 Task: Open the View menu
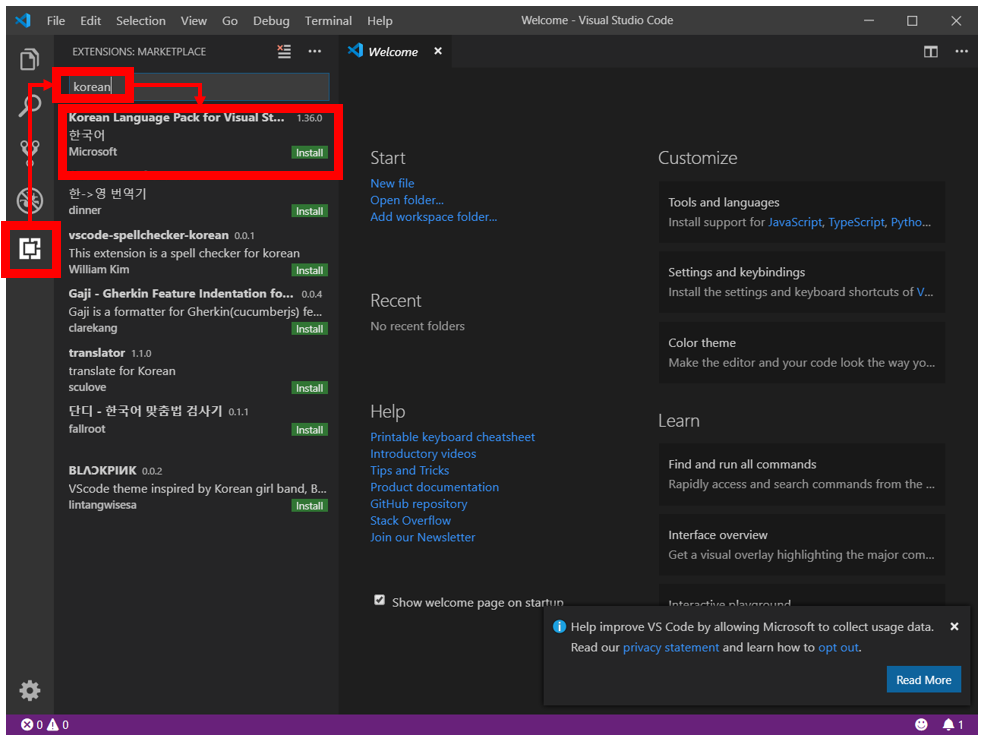point(194,21)
